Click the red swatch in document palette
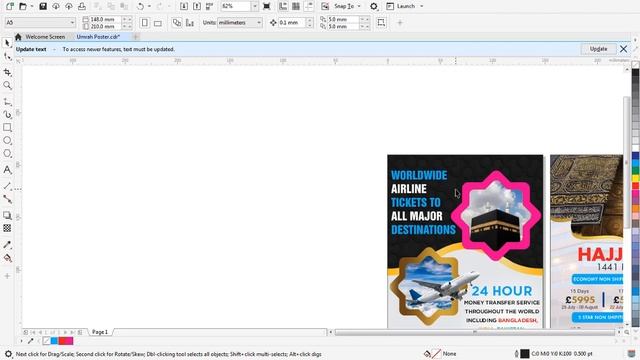 tap(62, 341)
